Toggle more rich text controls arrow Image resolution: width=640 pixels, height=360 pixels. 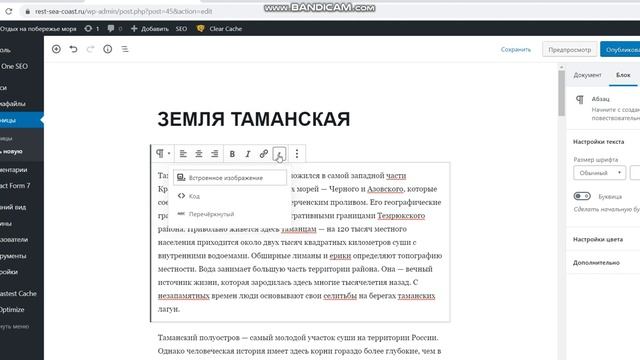tap(279, 153)
